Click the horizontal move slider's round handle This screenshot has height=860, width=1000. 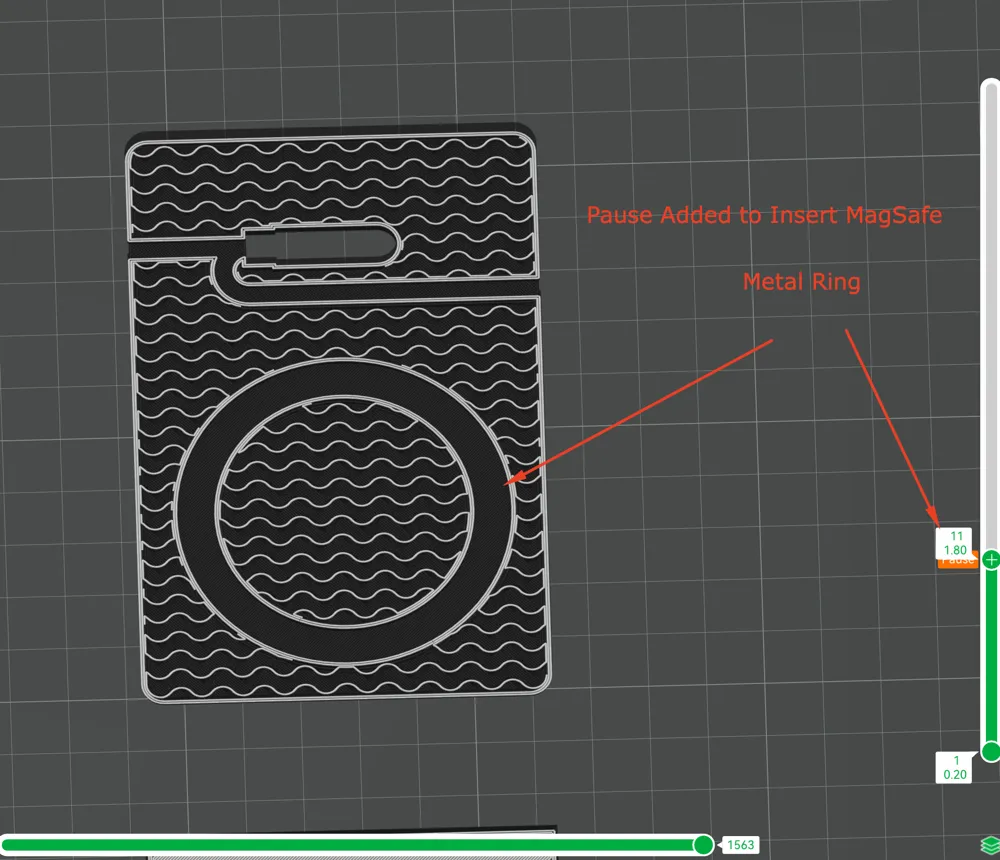pos(703,845)
